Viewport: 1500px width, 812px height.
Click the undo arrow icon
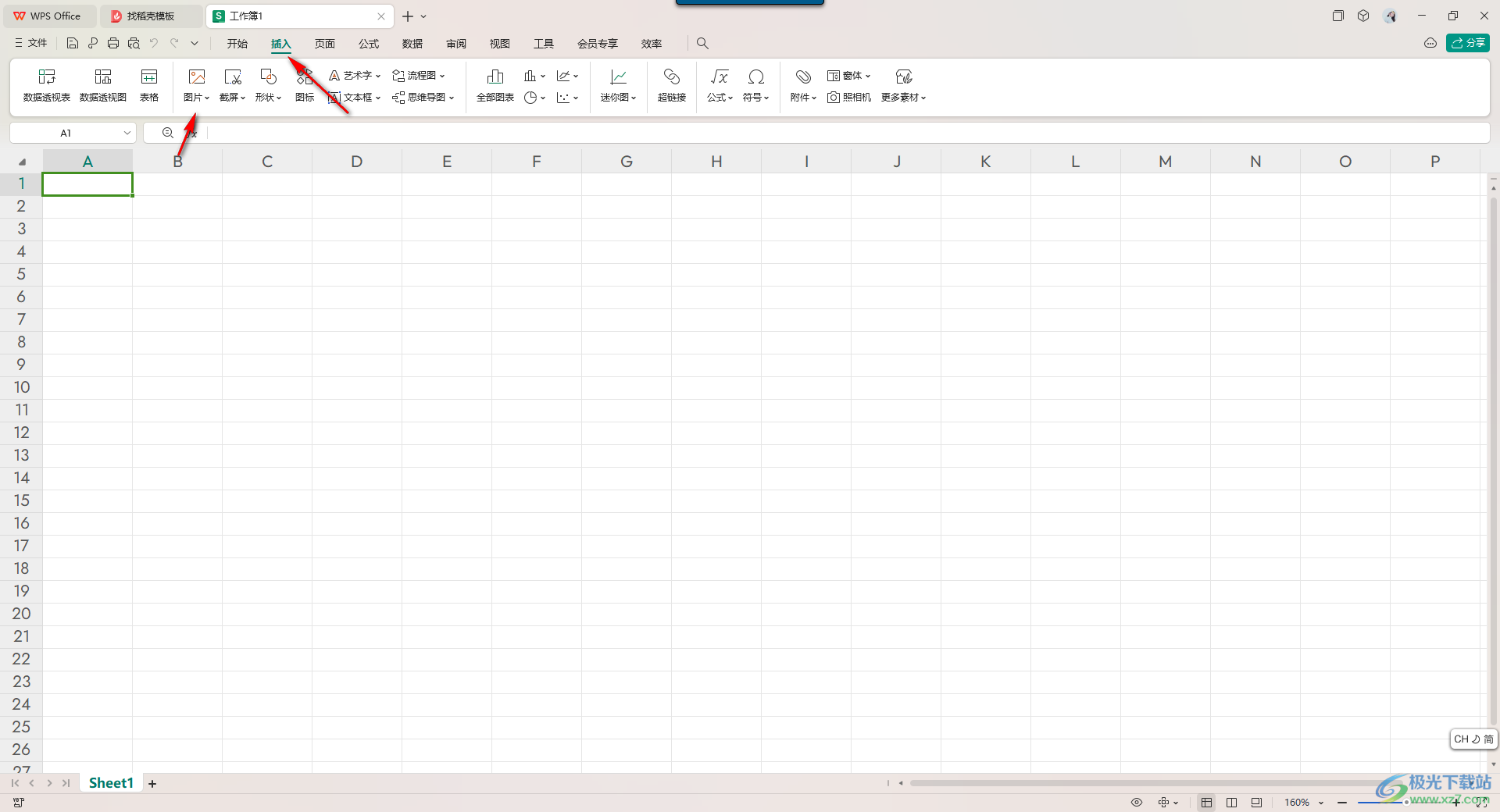(154, 44)
